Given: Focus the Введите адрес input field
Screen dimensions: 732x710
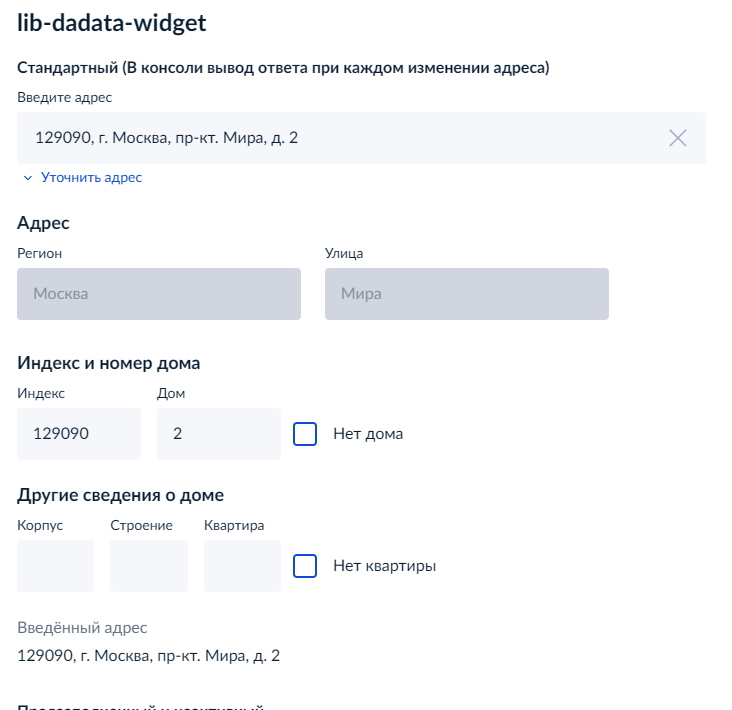Looking at the screenshot, I should 361,138.
